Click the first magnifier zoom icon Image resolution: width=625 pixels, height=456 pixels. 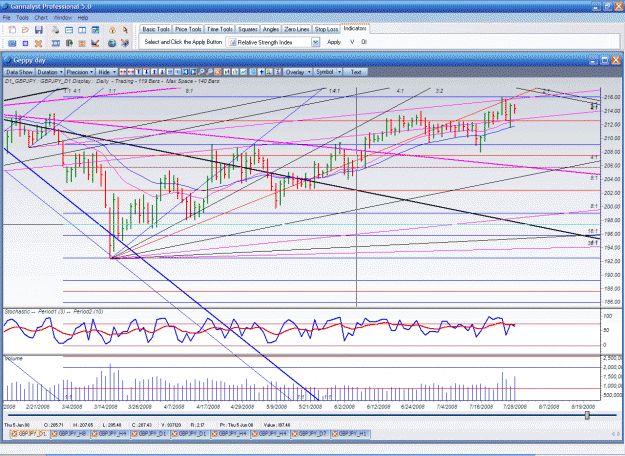click(x=201, y=72)
